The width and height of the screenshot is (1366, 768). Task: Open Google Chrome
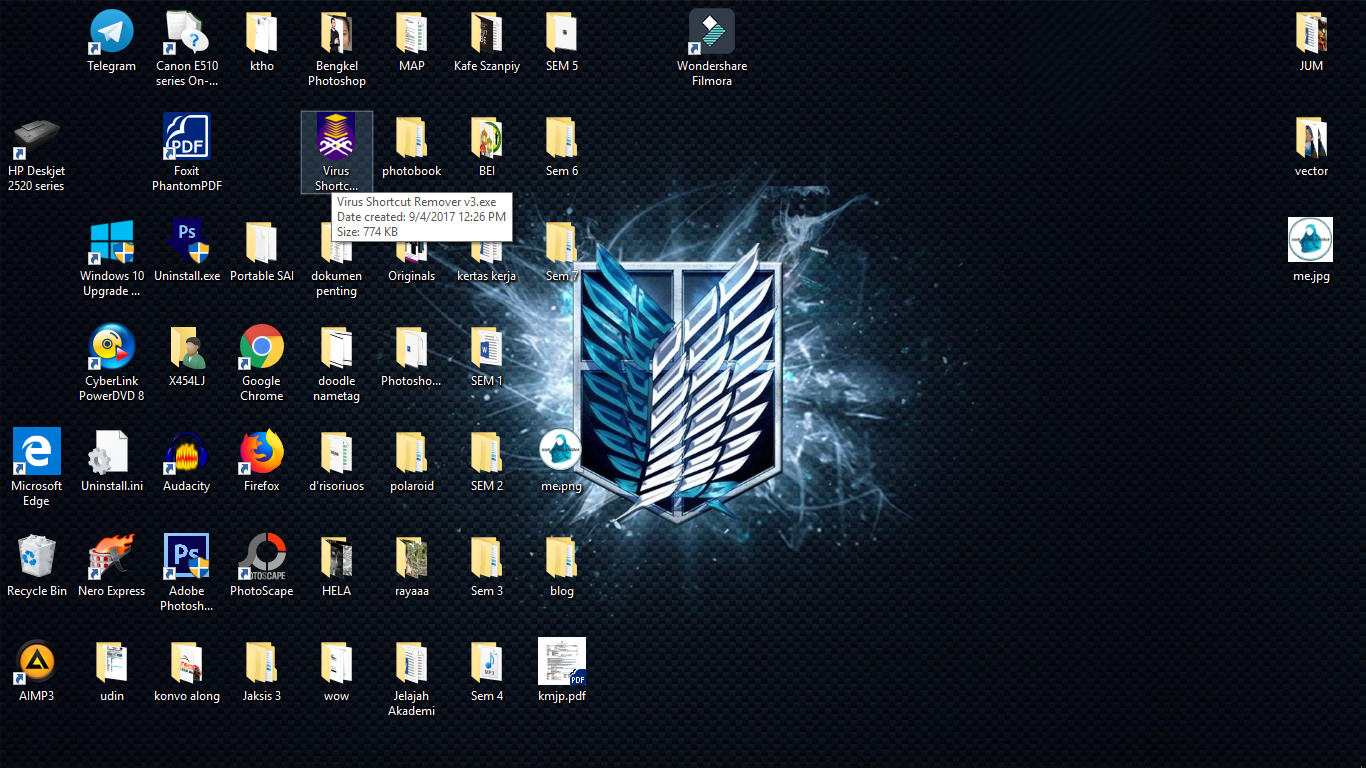pos(261,346)
